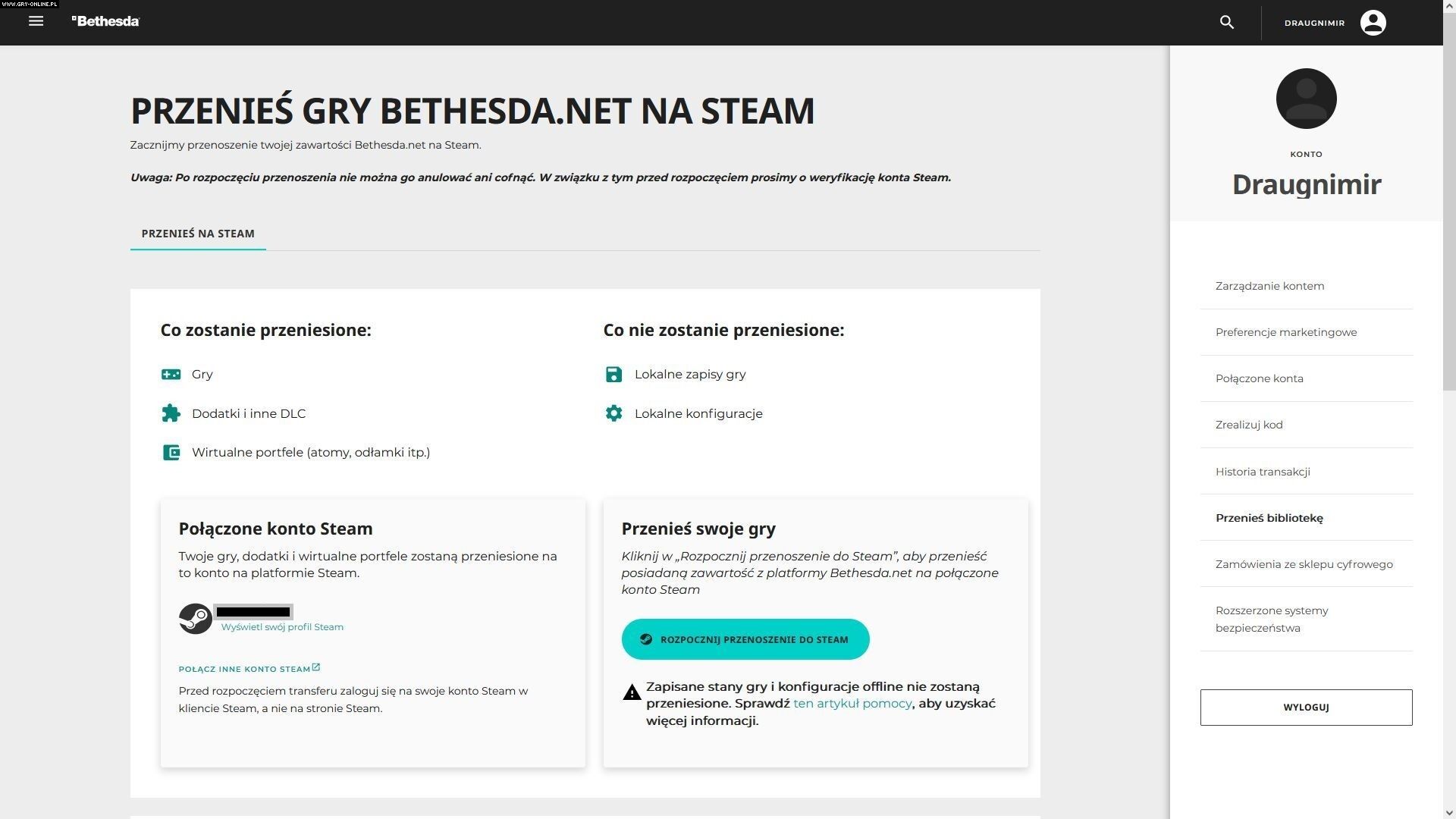This screenshot has width=1456, height=819.
Task: Click the Steam logo icon of linked account
Action: pyautogui.click(x=195, y=619)
